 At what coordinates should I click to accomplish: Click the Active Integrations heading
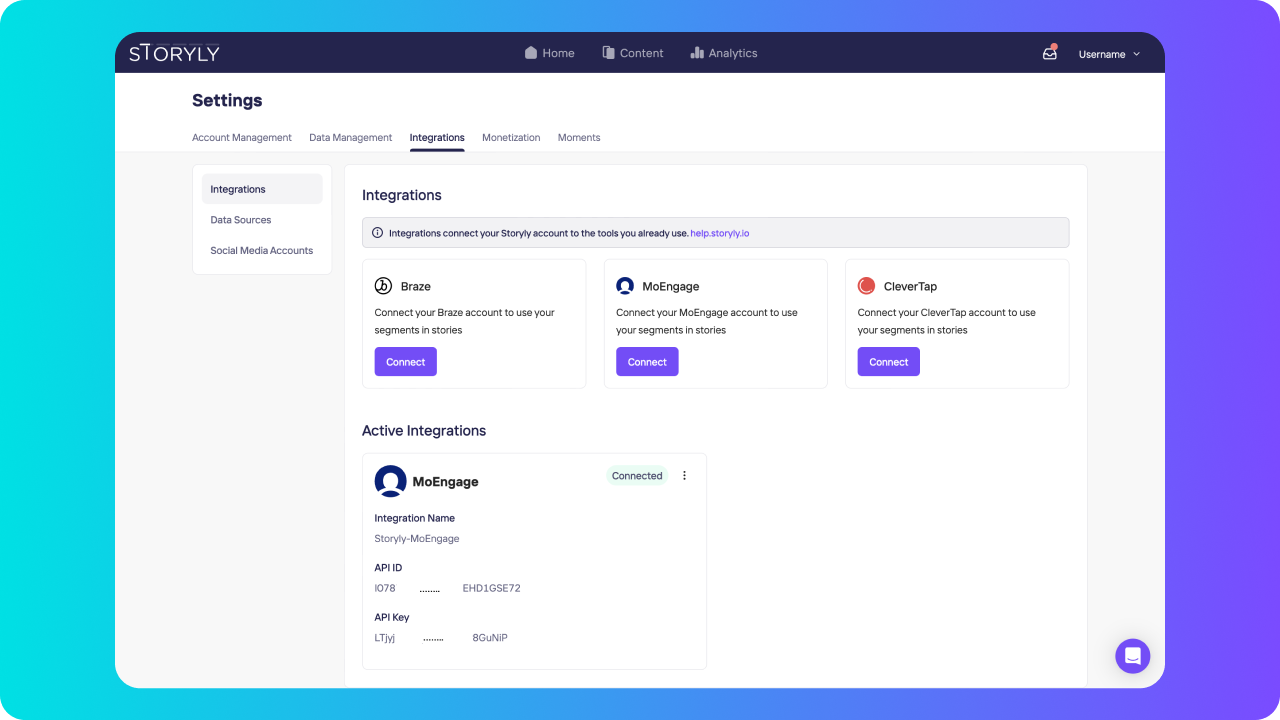(424, 431)
